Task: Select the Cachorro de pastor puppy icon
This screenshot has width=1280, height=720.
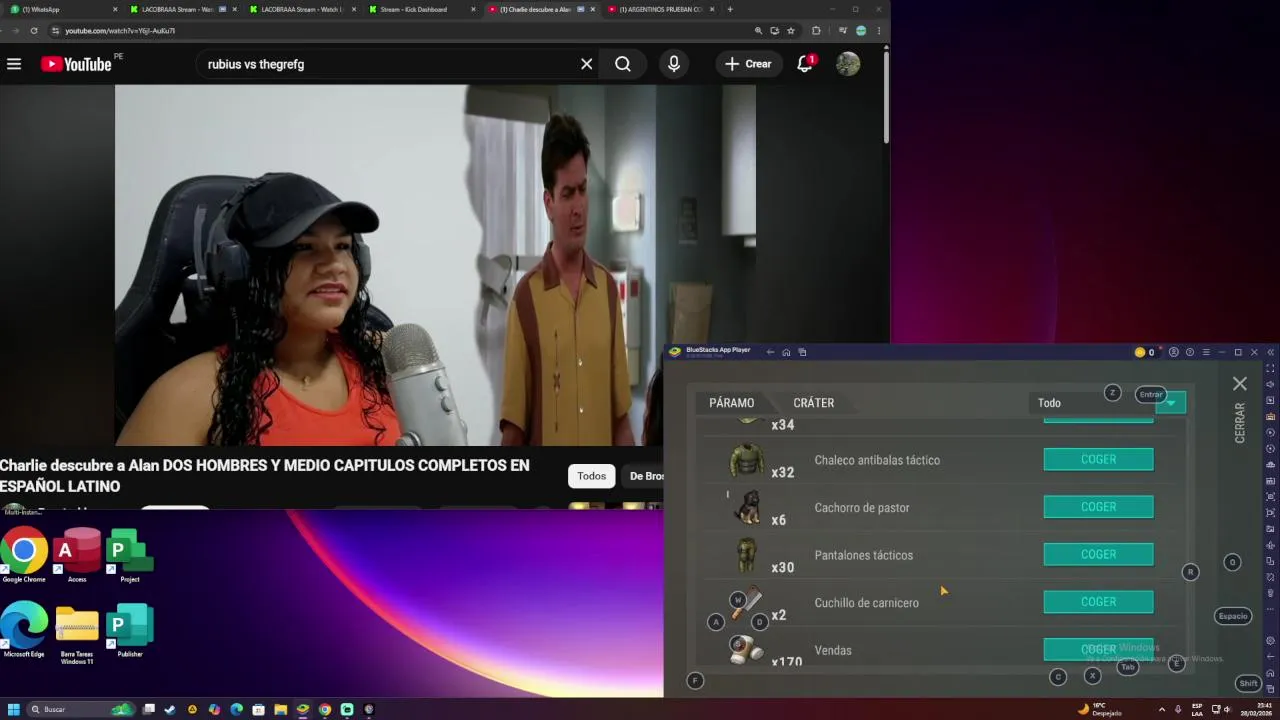Action: pos(747,508)
